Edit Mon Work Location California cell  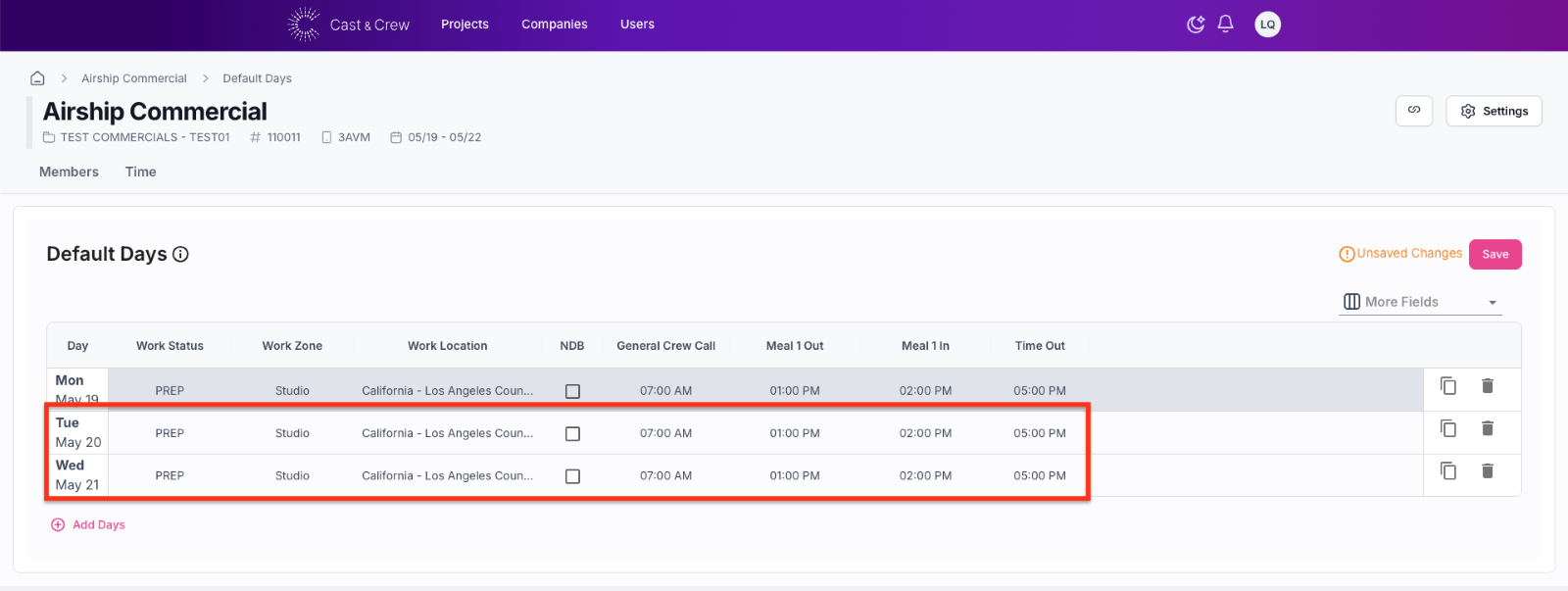448,390
